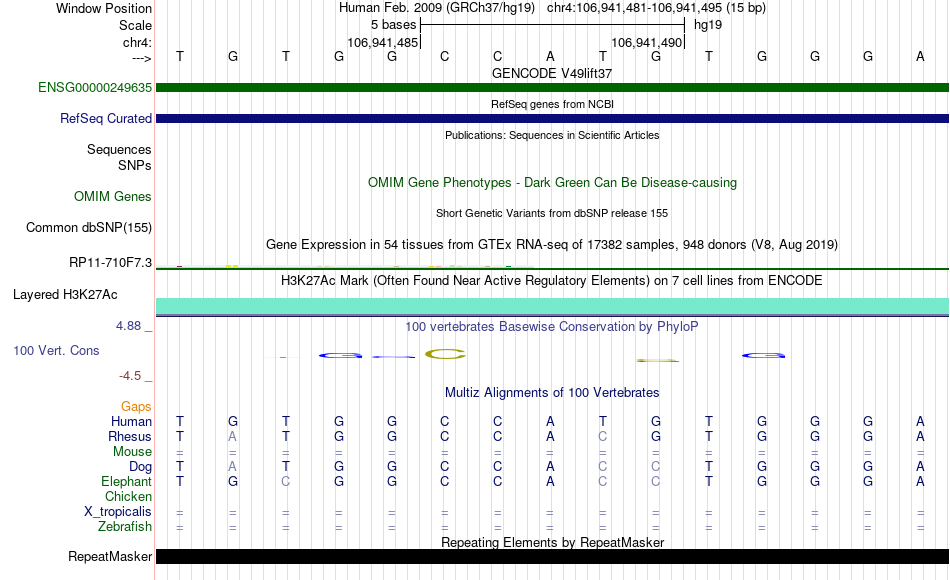Click the RepeatMasker track label
The width and height of the screenshot is (950, 580).
pyautogui.click(x=110, y=556)
